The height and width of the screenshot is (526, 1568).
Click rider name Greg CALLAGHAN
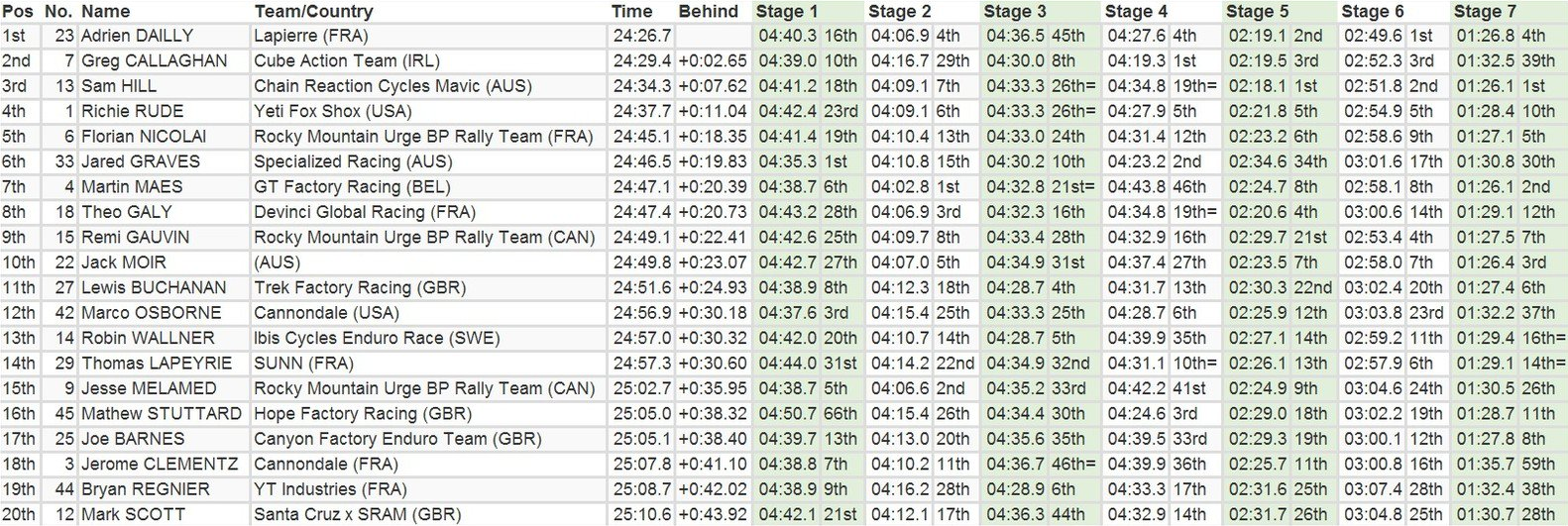click(154, 60)
